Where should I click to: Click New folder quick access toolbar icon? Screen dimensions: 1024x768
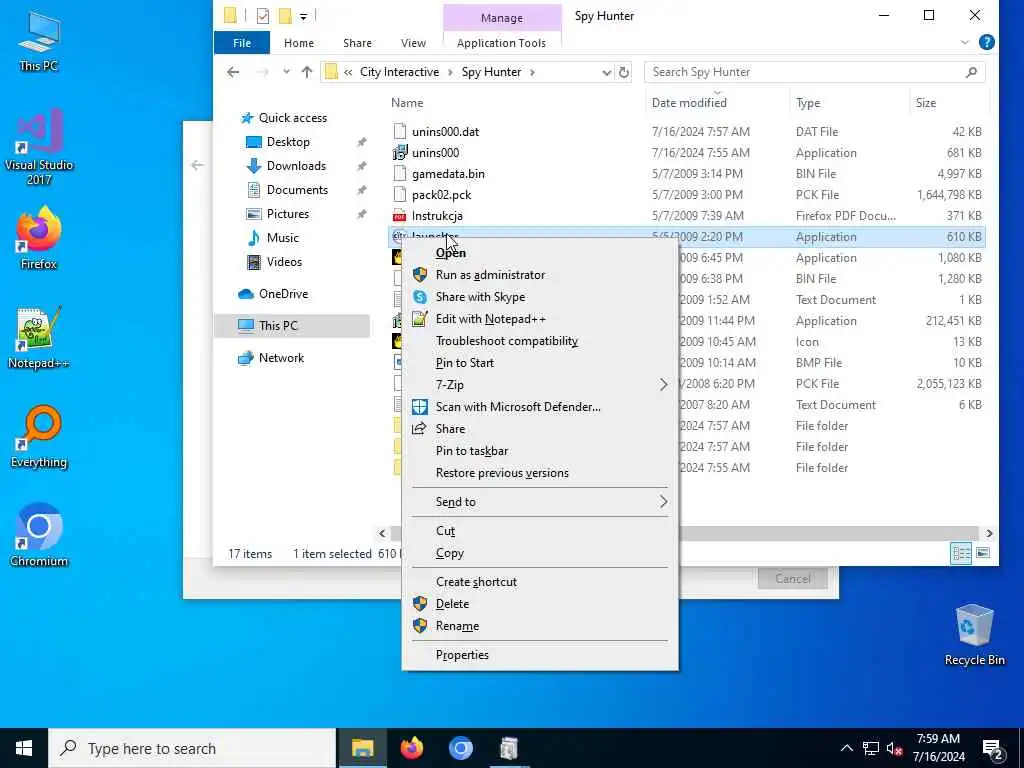coord(285,16)
